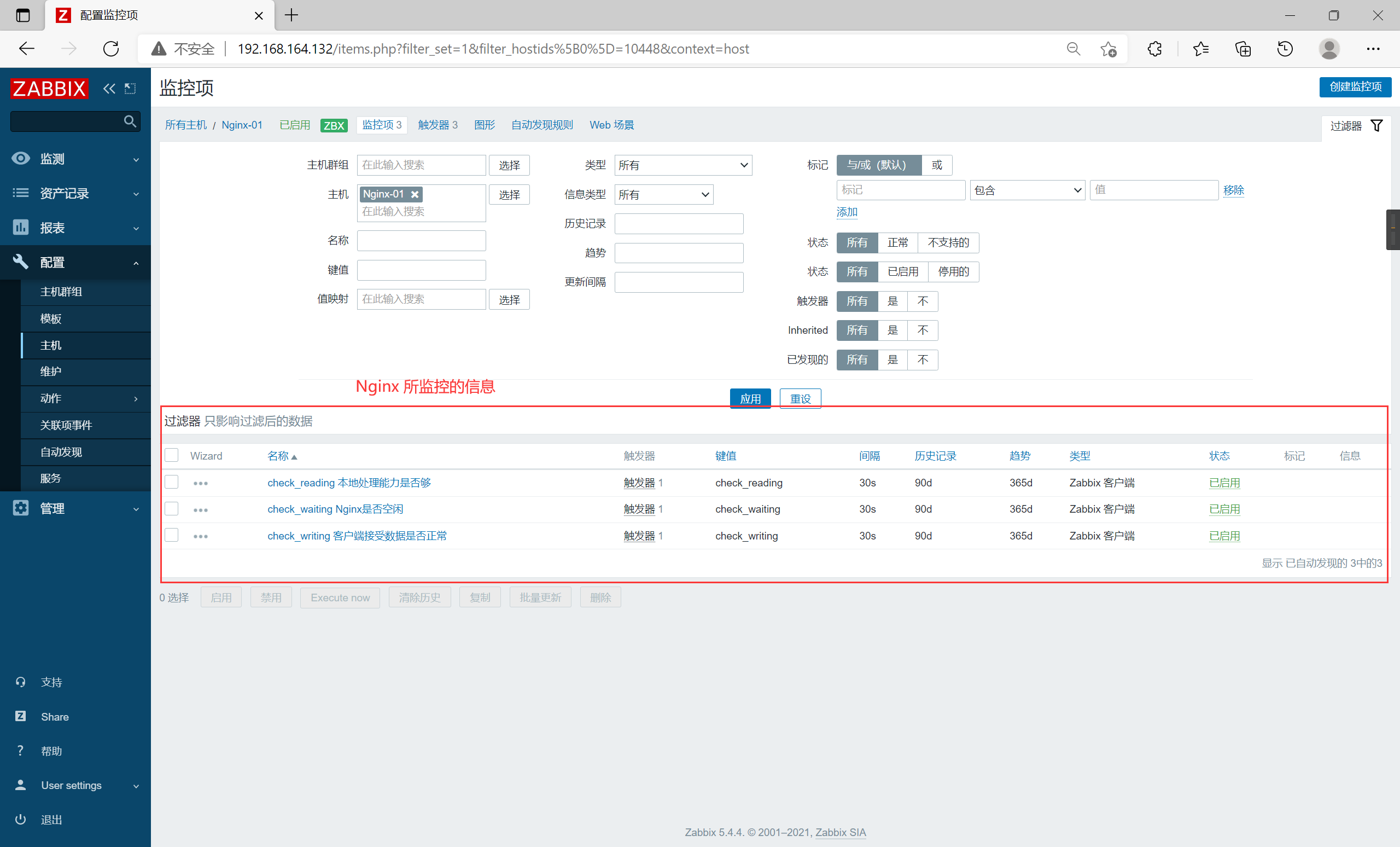Select '不支持的' status filter option
1400x847 pixels.
tap(948, 243)
